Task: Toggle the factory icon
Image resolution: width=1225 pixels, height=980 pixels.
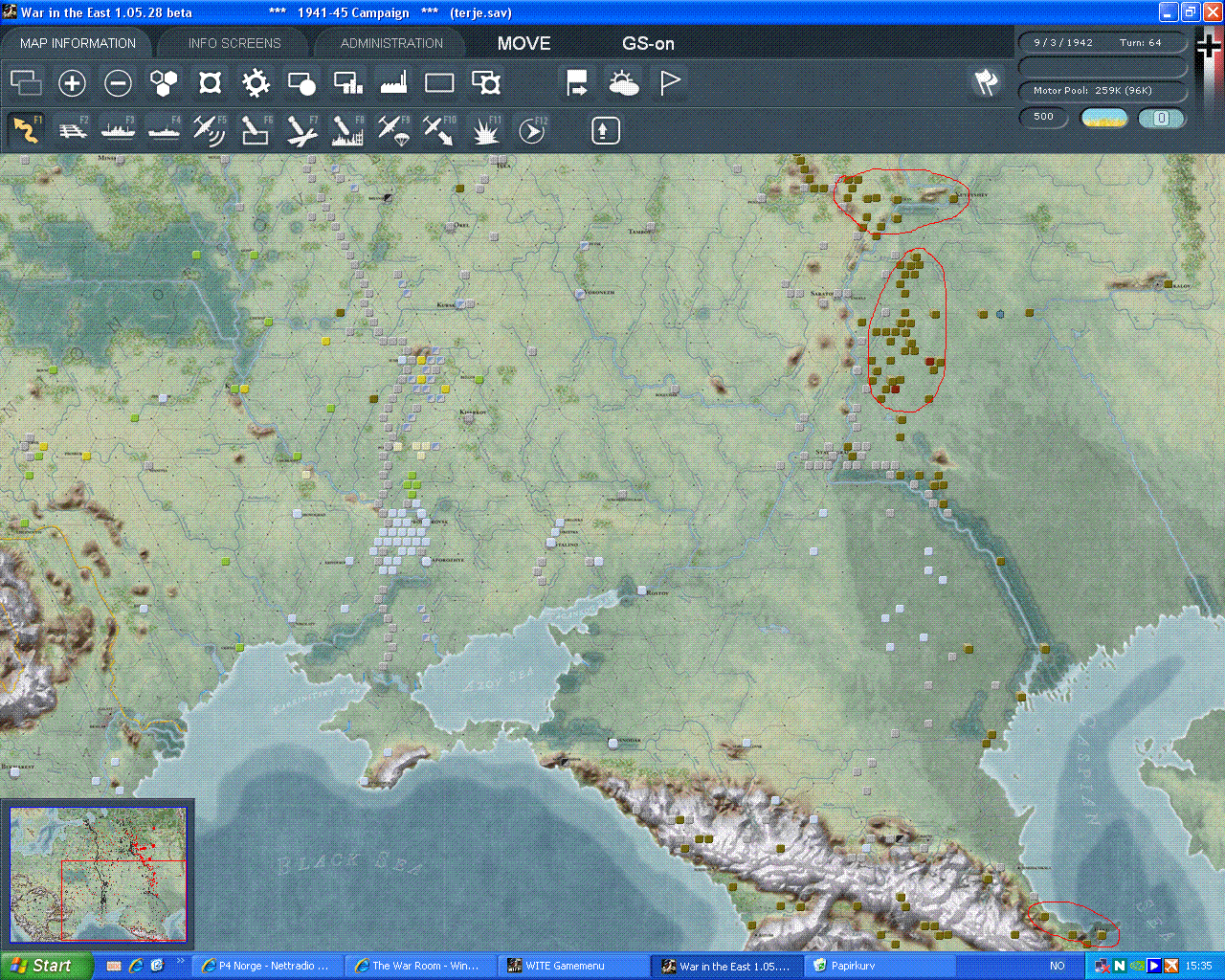Action: point(393,83)
